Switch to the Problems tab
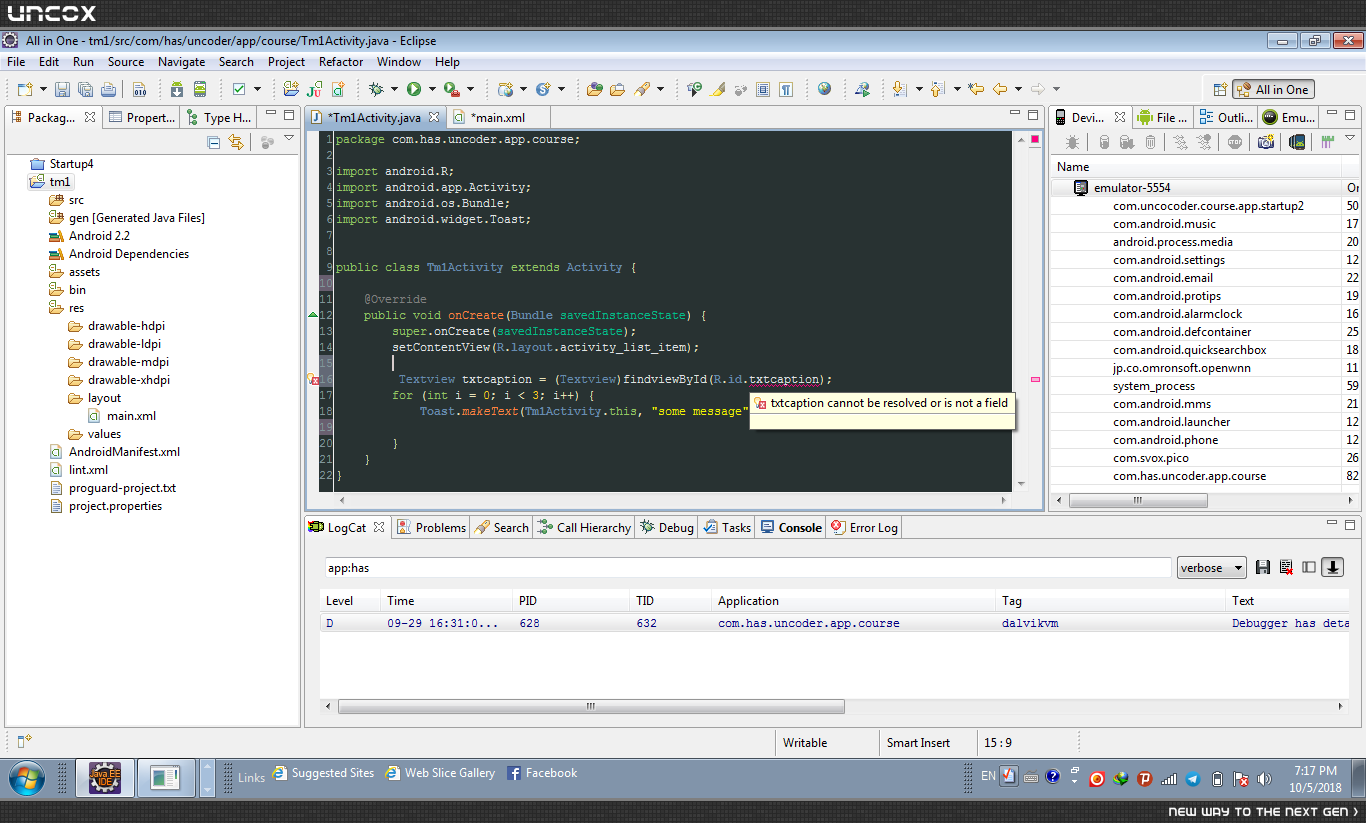Viewport: 1366px width, 823px height. coord(431,527)
